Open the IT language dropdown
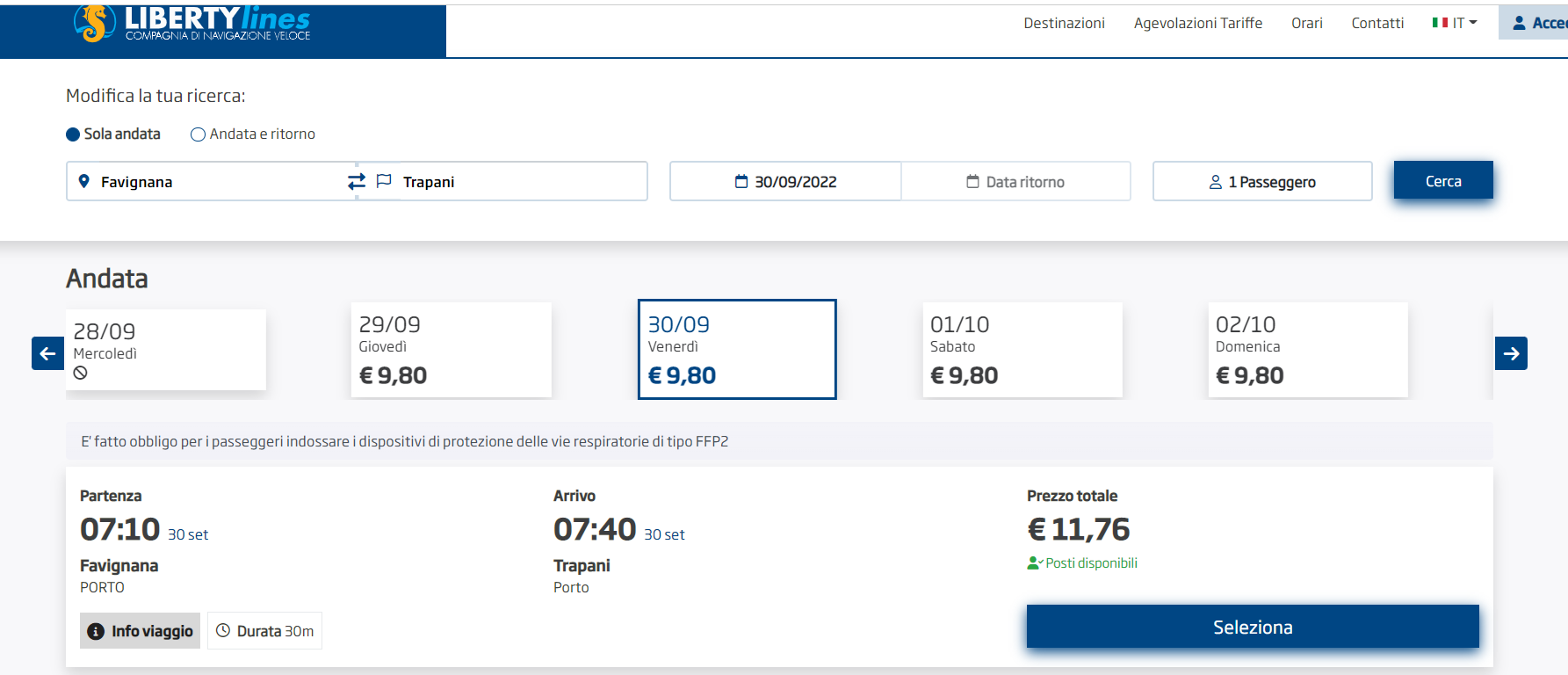 1455,23
